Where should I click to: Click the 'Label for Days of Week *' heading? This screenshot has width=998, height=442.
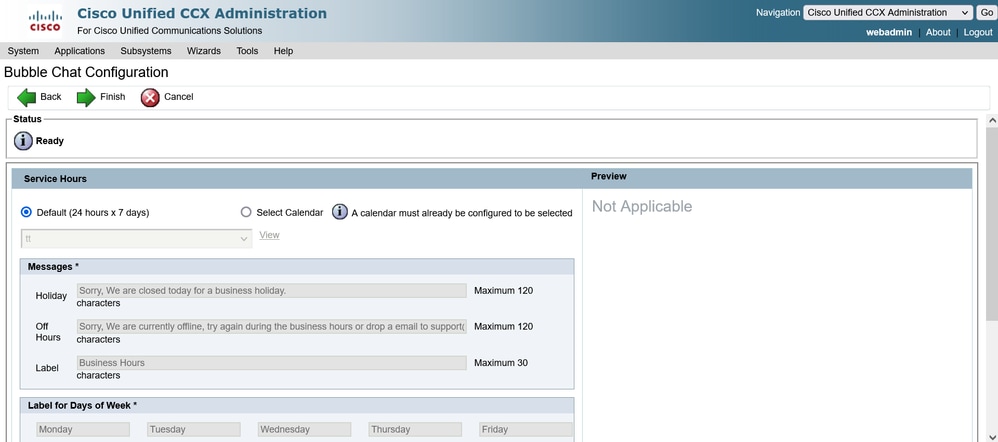point(82,406)
